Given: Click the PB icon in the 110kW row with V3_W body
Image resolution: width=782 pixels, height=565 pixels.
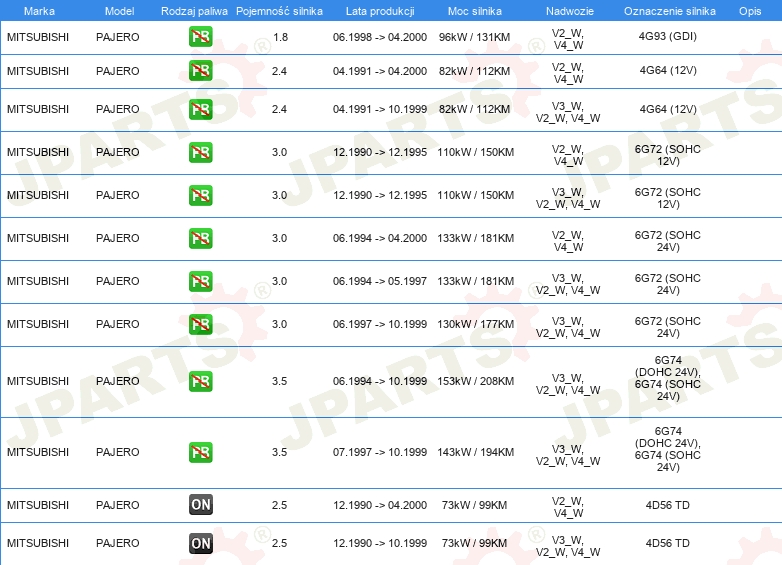Looking at the screenshot, I should [x=200, y=195].
